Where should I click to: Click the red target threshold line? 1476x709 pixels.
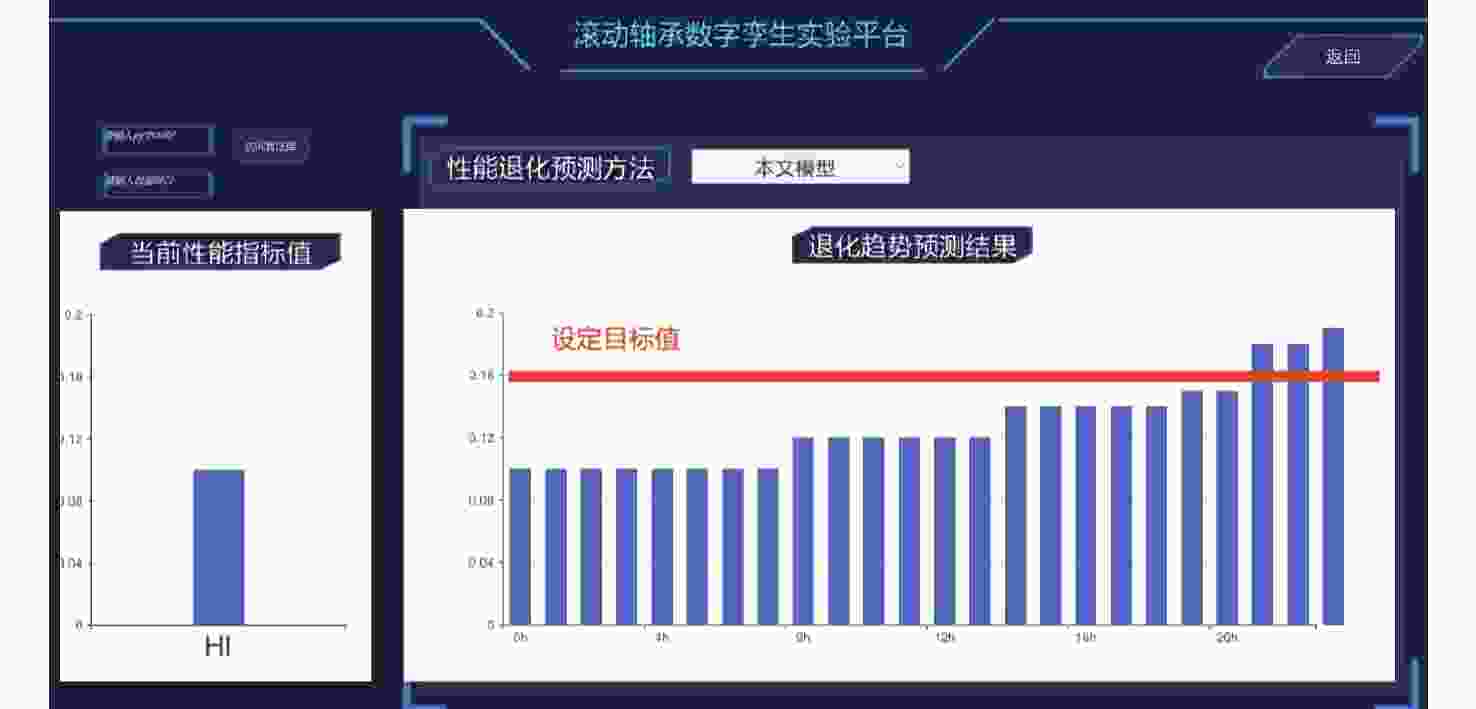[x=900, y=376]
